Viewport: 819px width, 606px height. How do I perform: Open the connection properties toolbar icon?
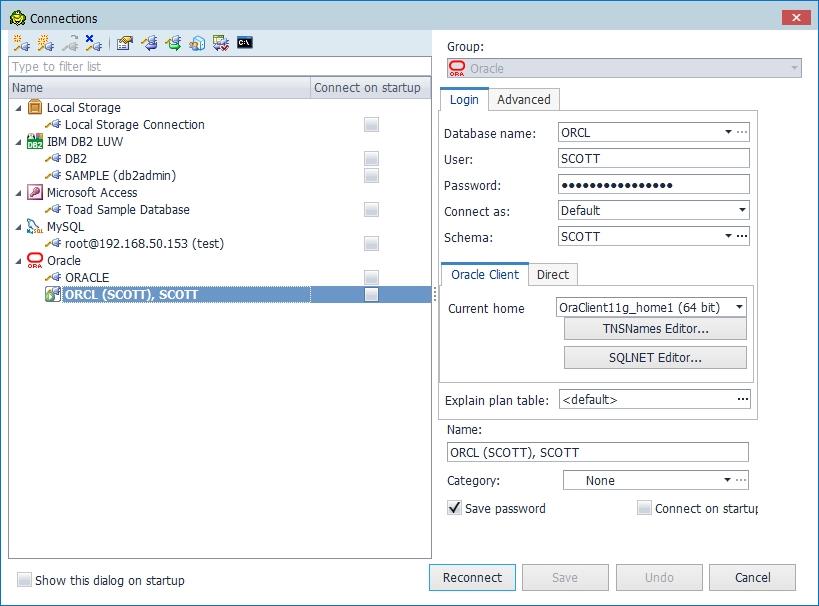pos(124,43)
